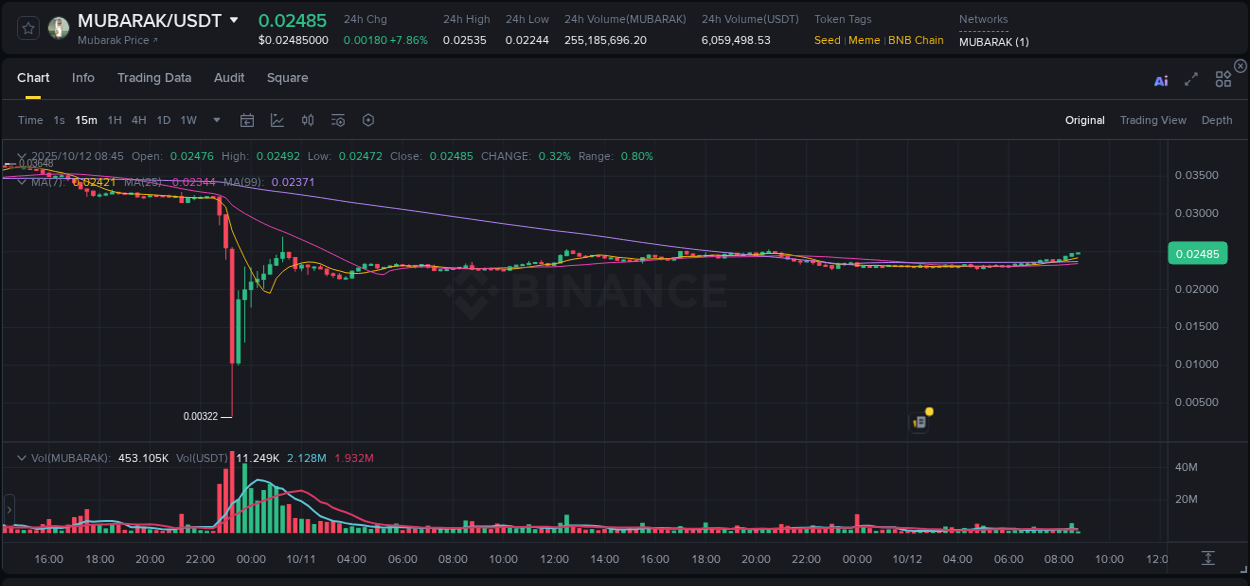
Task: Open chart settings via hexagon icon
Action: [368, 120]
